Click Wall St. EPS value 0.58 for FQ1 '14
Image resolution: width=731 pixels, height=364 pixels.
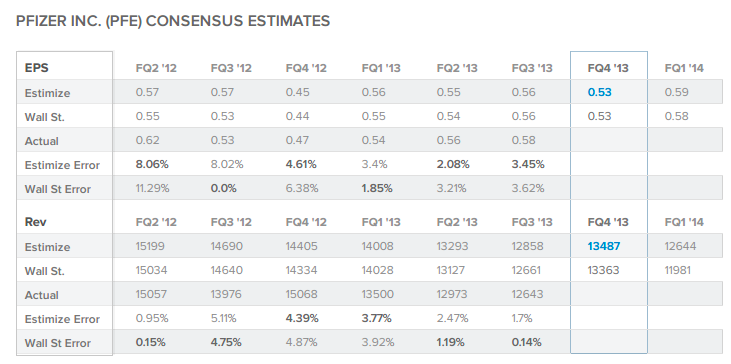[676, 117]
